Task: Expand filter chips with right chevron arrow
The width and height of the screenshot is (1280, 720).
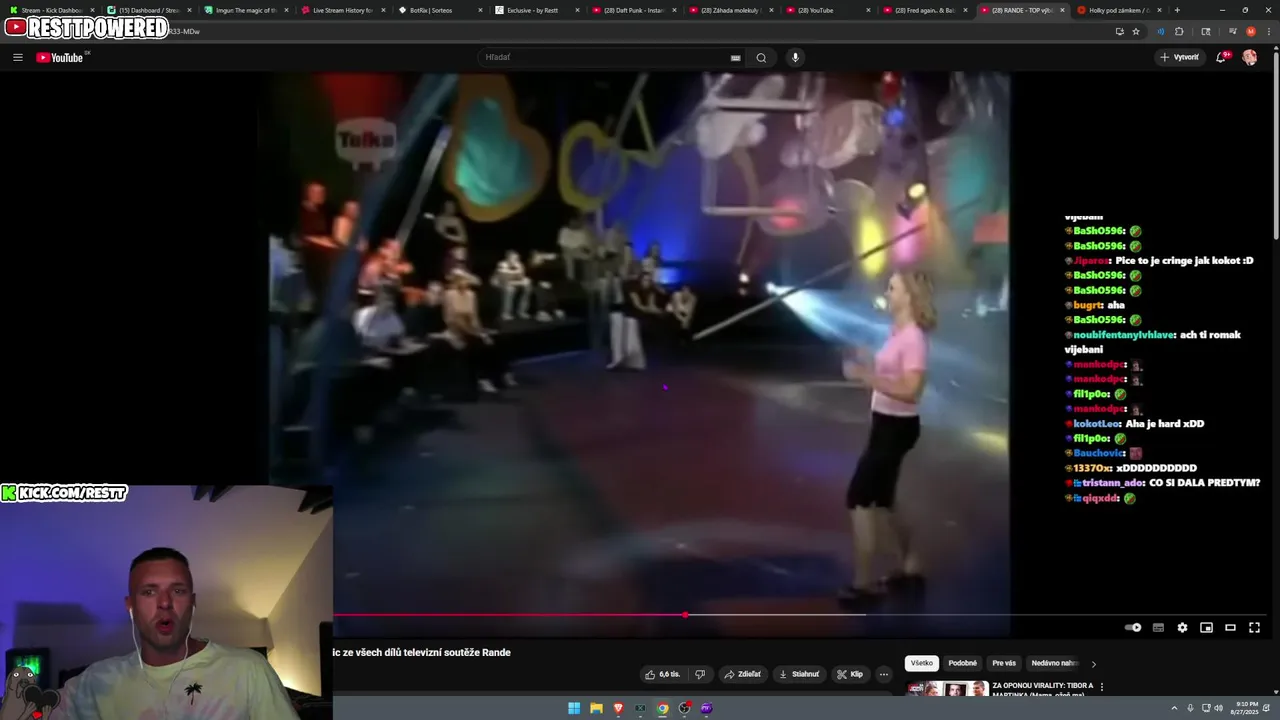Action: coord(1093,663)
